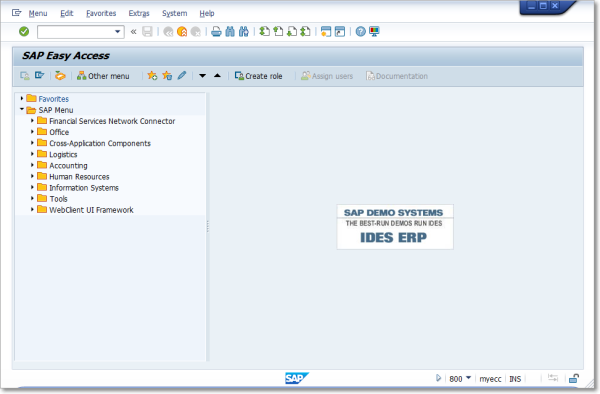Click the Find Next binoculars icon
600x394 pixels.
(x=244, y=31)
